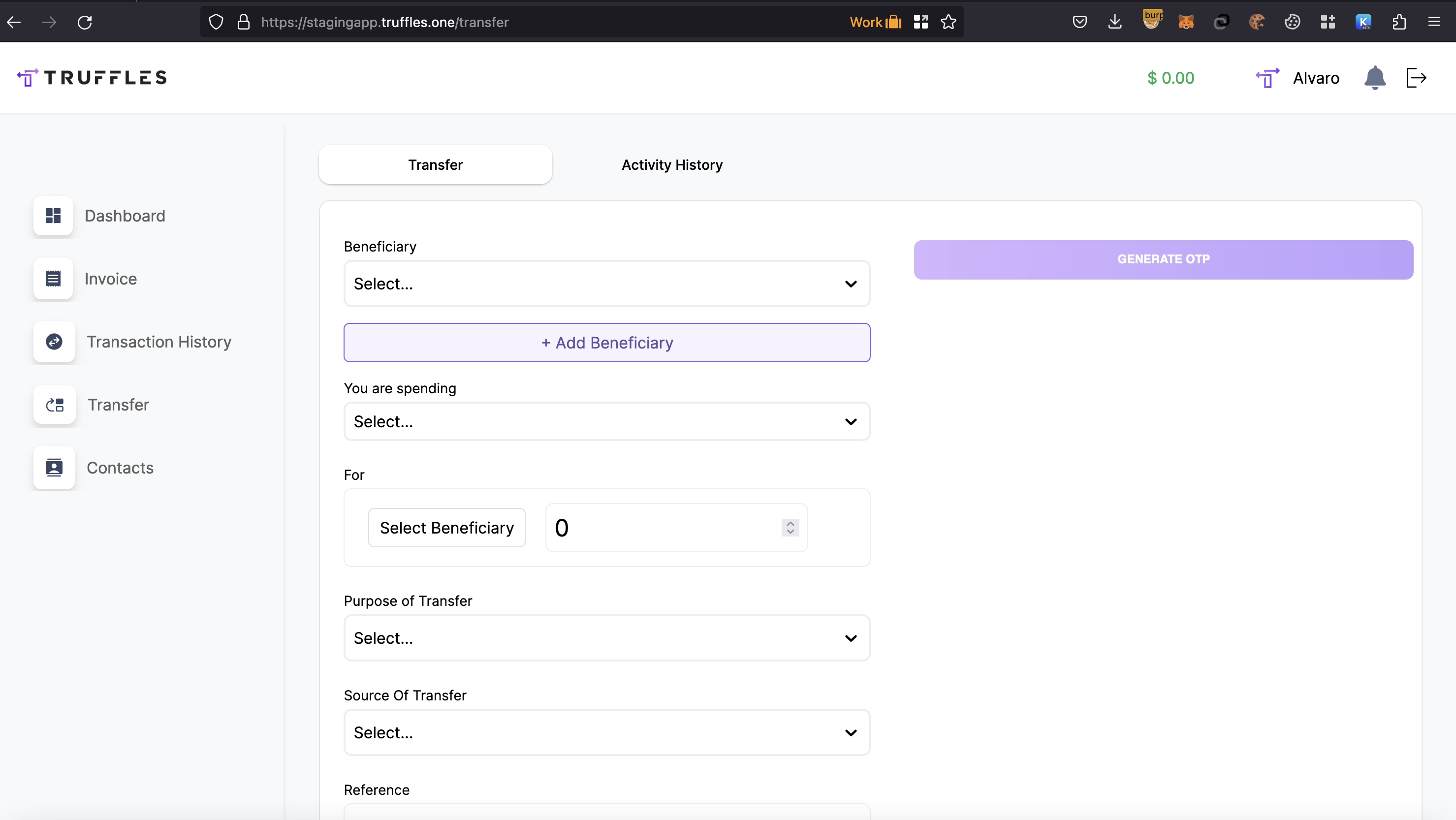Expand the Purpose of Transfer dropdown

coord(607,638)
